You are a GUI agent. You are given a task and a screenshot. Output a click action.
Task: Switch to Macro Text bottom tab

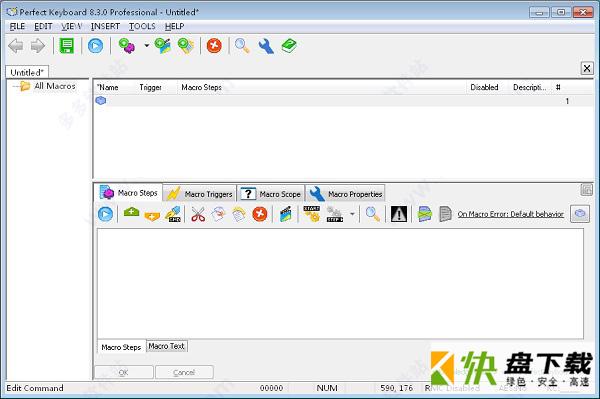click(x=166, y=346)
